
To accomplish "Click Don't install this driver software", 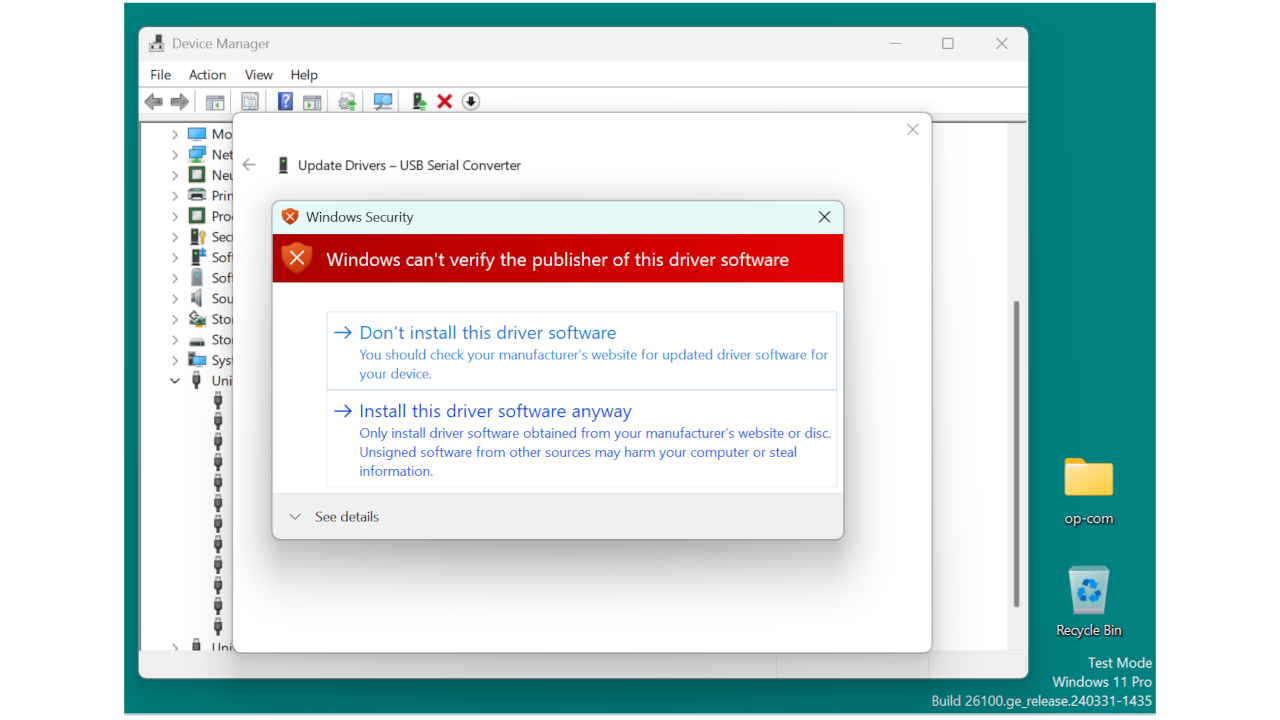I will pyautogui.click(x=487, y=332).
